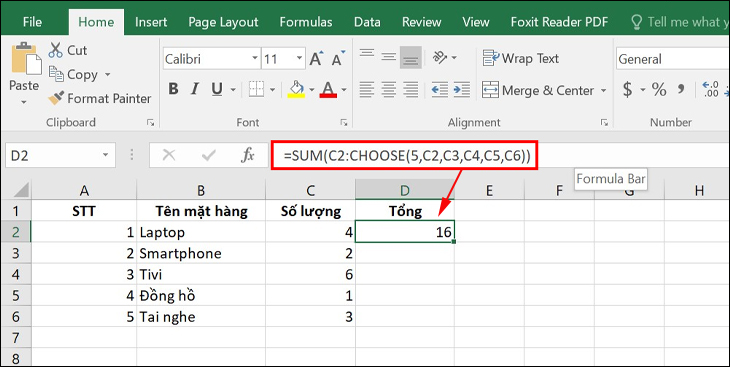The image size is (730, 367).
Task: Expand the Name Box dropdown arrow
Action: 106,155
